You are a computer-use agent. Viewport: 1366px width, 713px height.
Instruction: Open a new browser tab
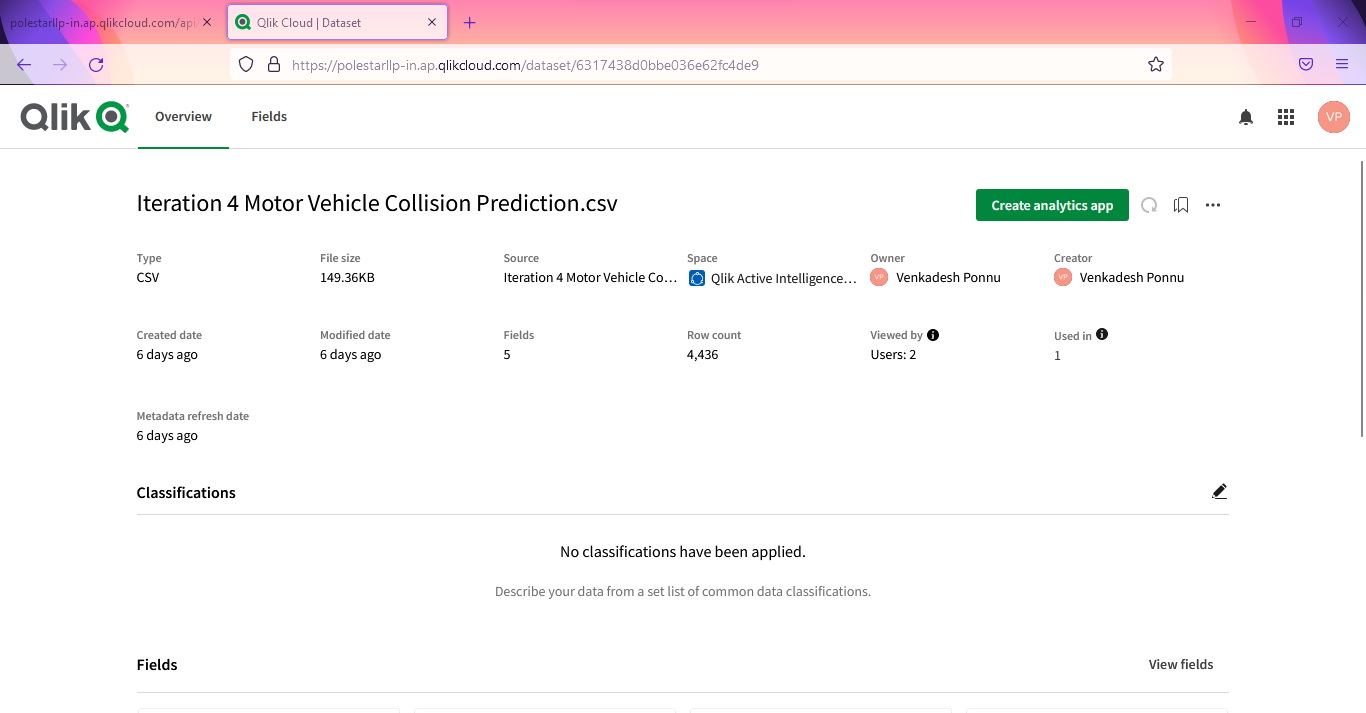point(470,22)
